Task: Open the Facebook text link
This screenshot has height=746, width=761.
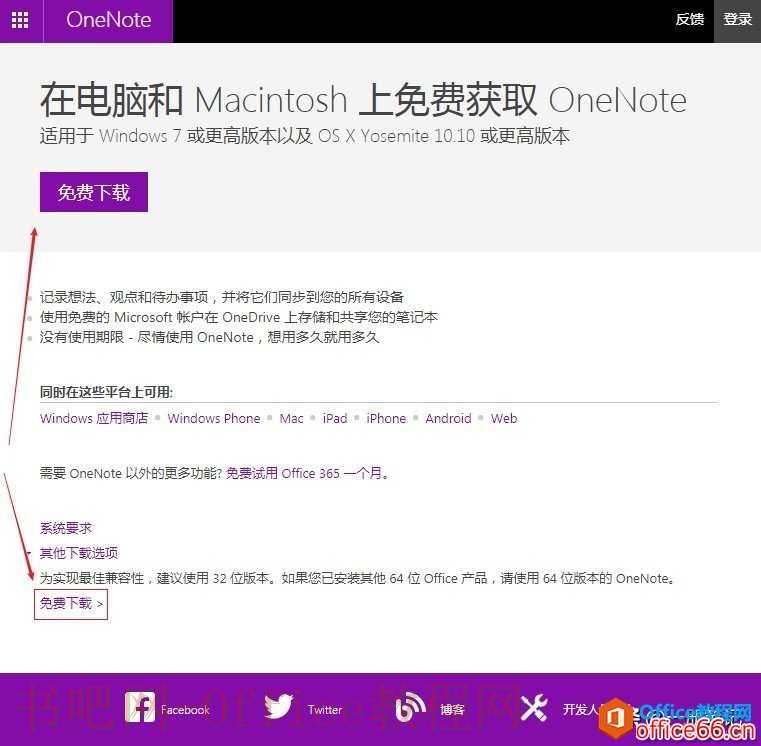Action: point(185,710)
